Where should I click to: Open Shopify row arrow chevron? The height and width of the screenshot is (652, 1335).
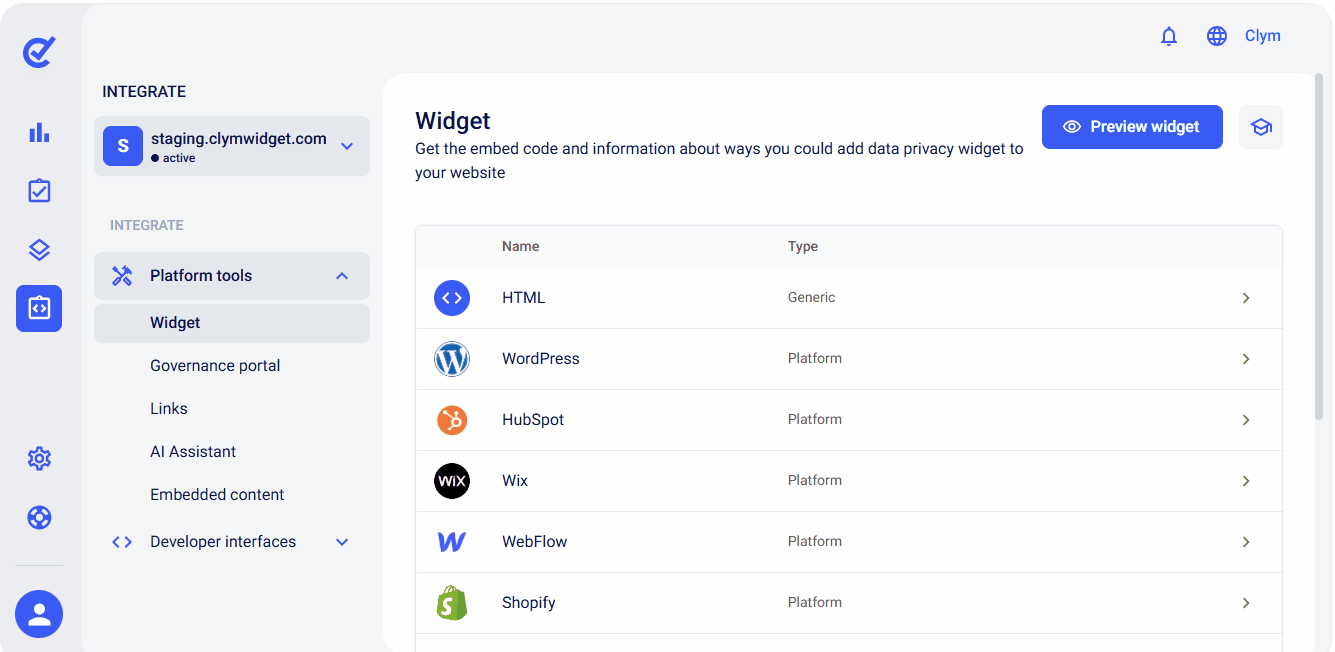pyautogui.click(x=1246, y=603)
